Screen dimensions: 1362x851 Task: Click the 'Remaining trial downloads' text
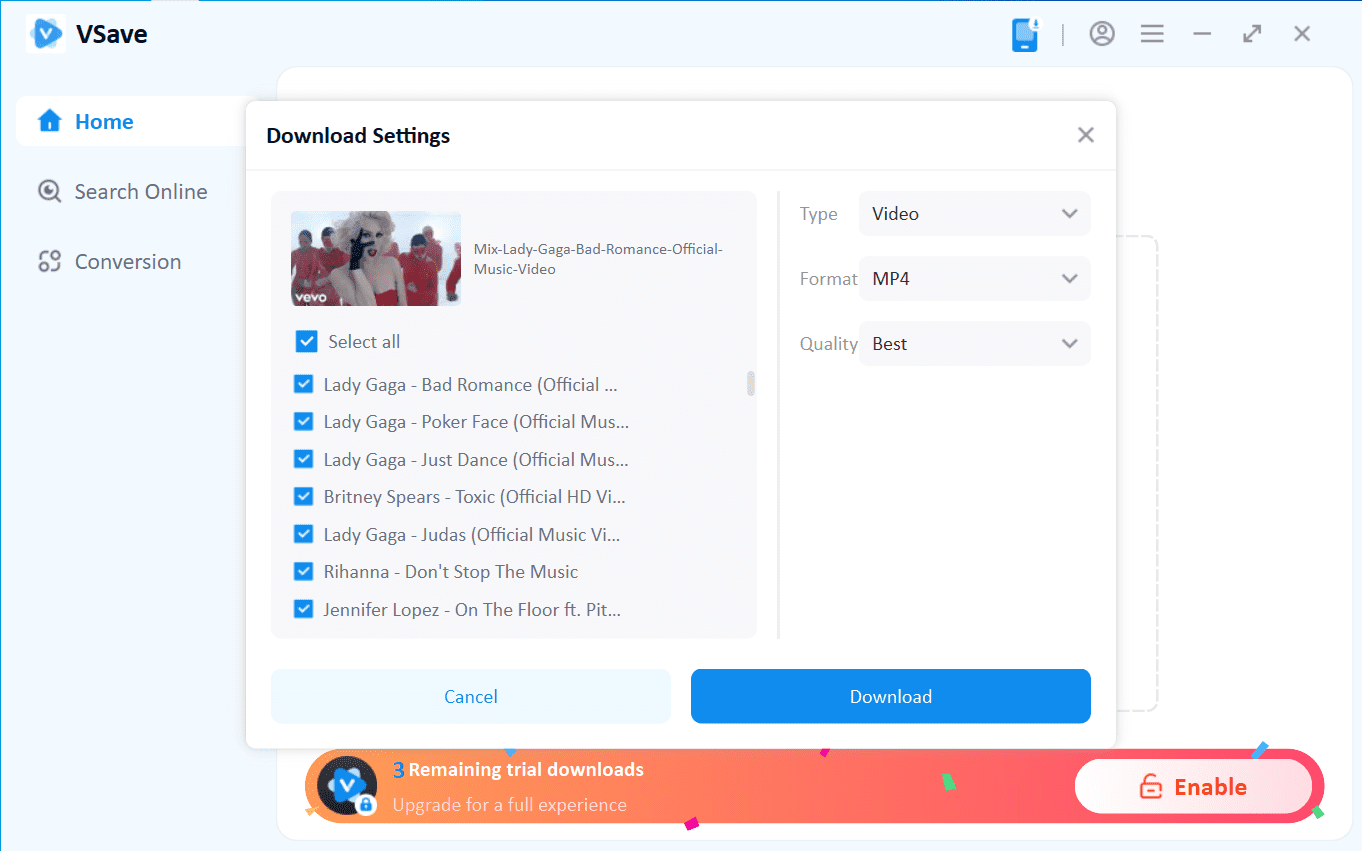[526, 770]
